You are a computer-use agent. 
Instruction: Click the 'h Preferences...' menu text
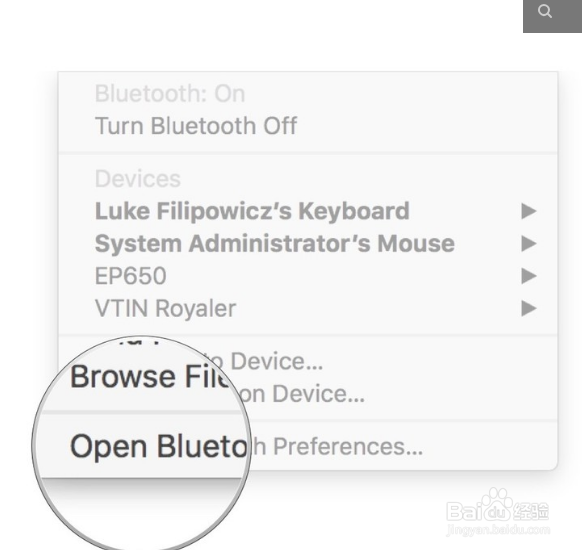pyautogui.click(x=337, y=447)
